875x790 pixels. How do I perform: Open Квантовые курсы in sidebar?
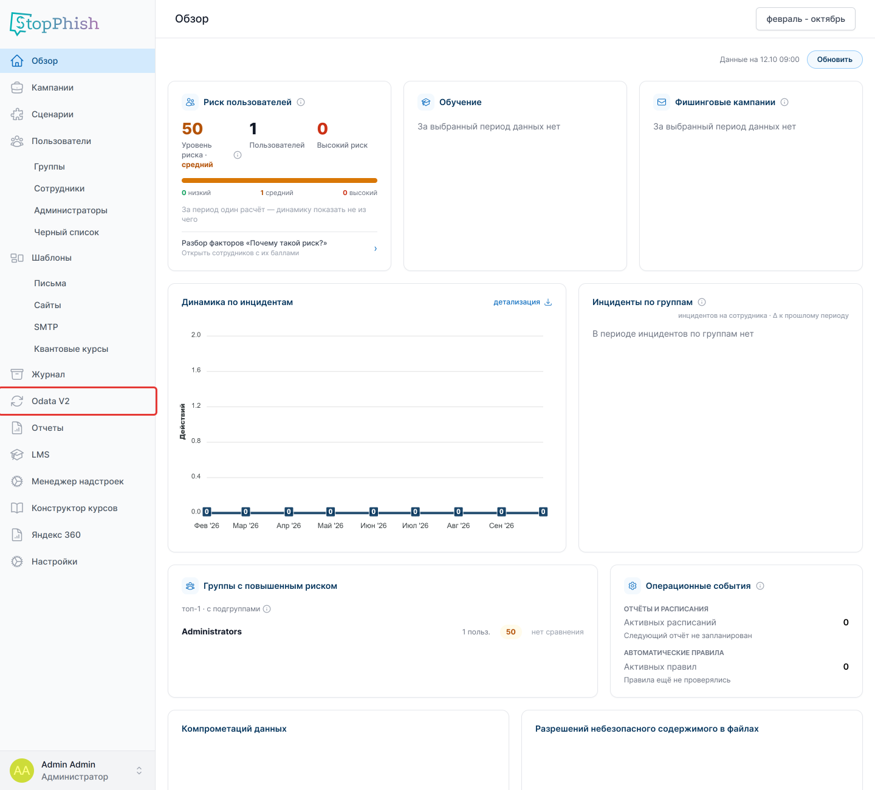click(x=71, y=349)
